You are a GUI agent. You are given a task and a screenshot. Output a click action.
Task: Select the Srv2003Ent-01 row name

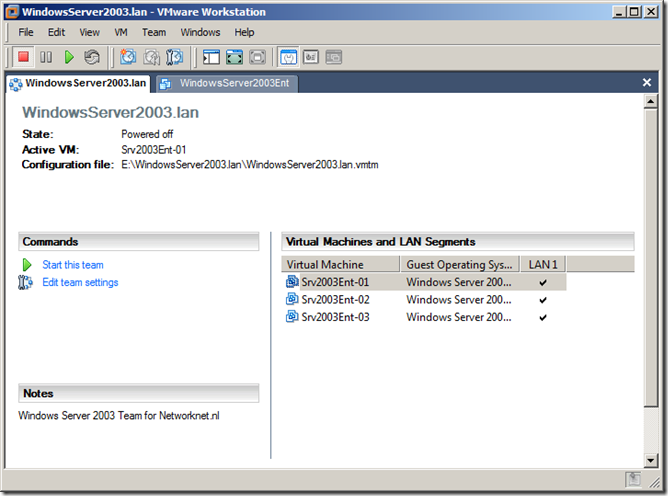point(335,282)
